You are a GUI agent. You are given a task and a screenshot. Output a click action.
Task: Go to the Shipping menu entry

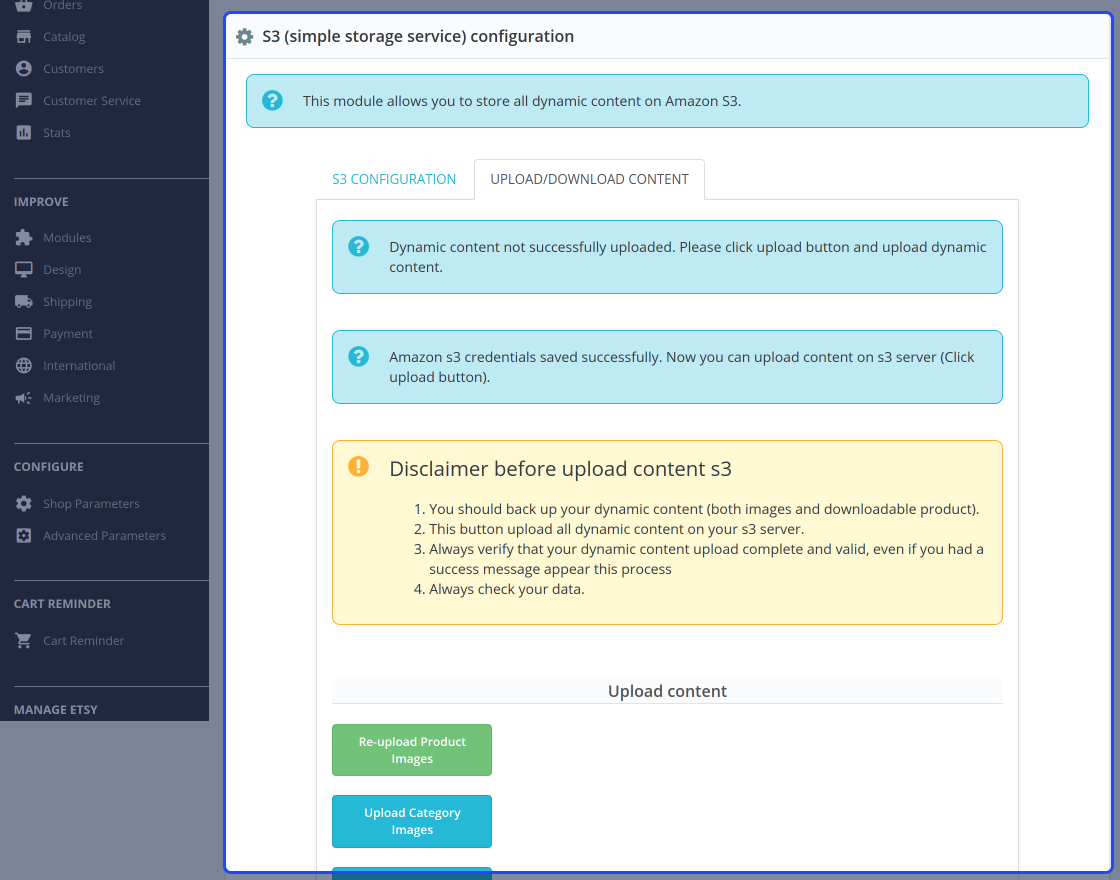pyautogui.click(x=67, y=302)
